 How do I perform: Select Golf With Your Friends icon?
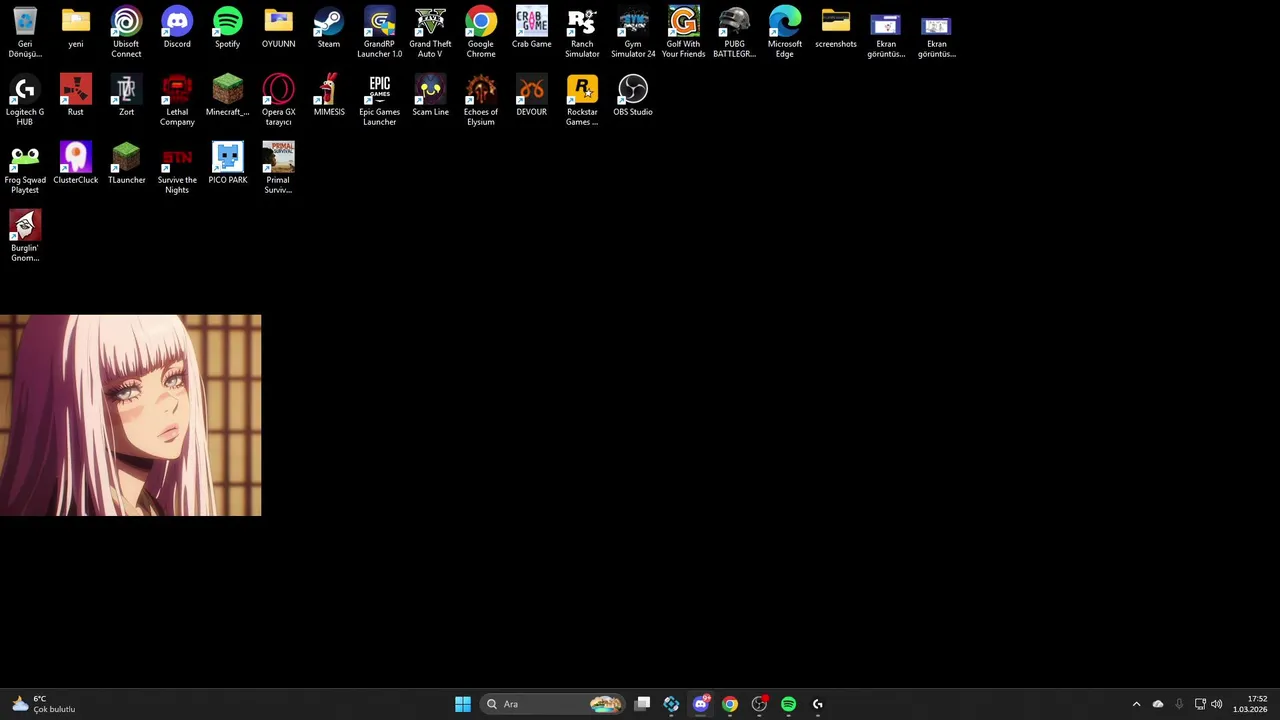683,32
